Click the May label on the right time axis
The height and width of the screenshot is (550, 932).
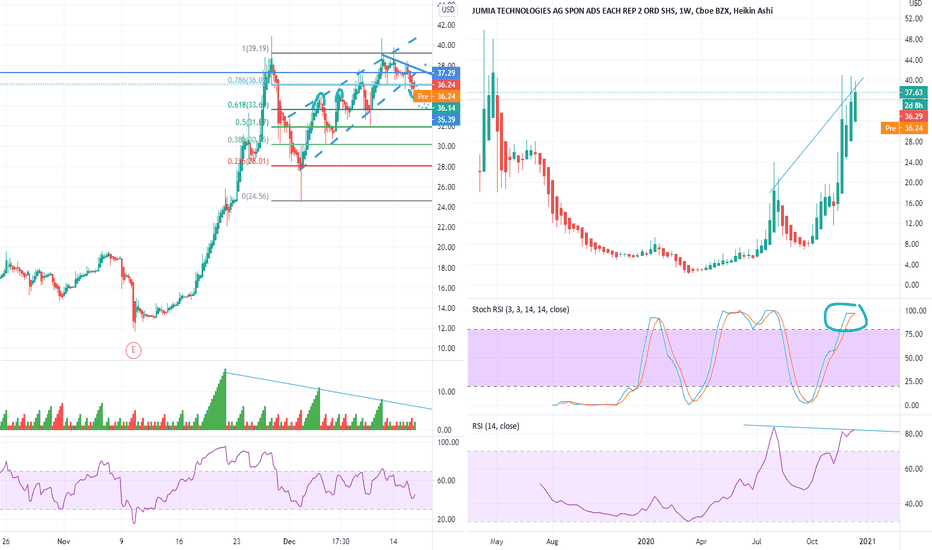tap(497, 541)
